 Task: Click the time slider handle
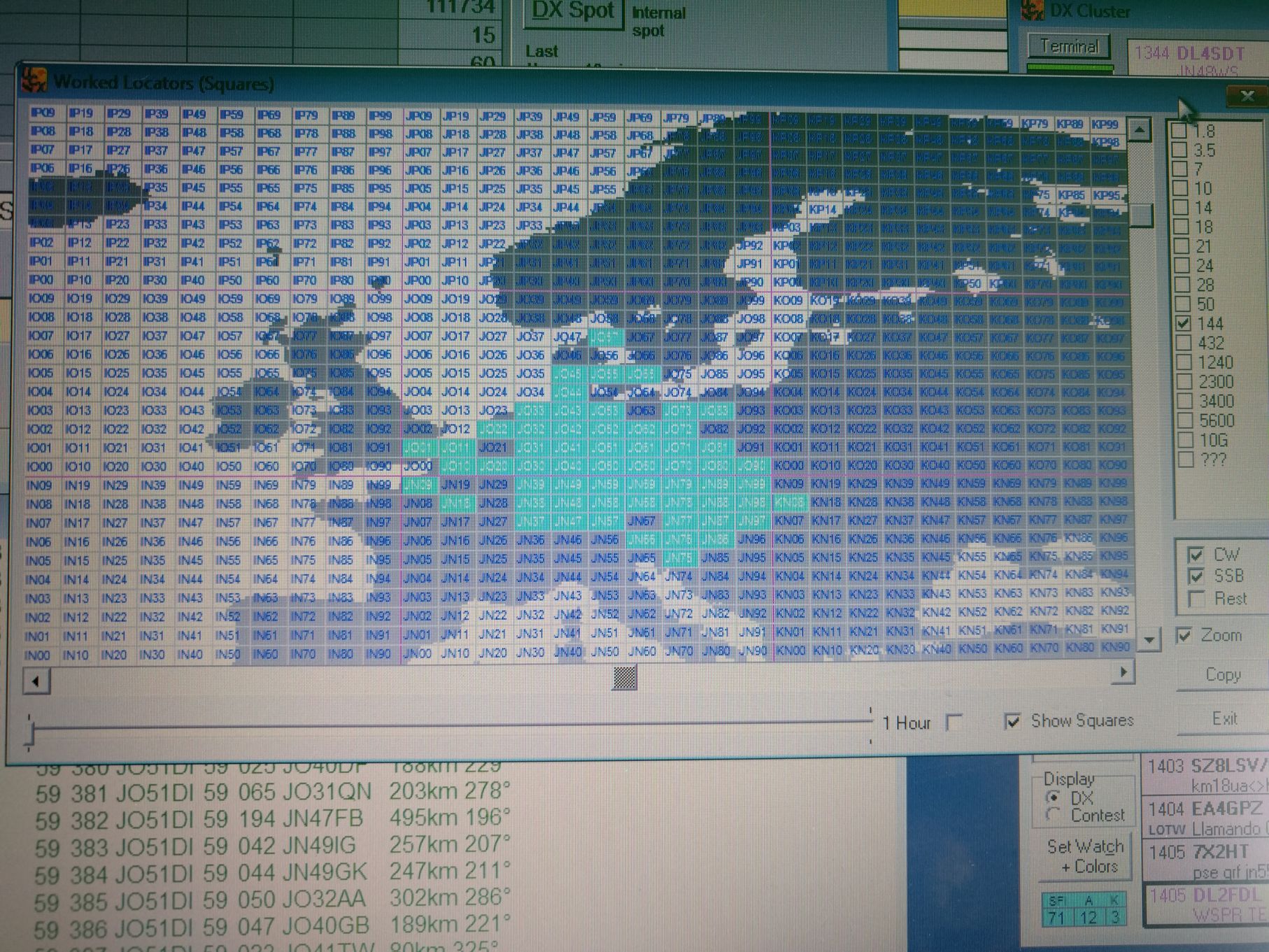click(x=30, y=732)
